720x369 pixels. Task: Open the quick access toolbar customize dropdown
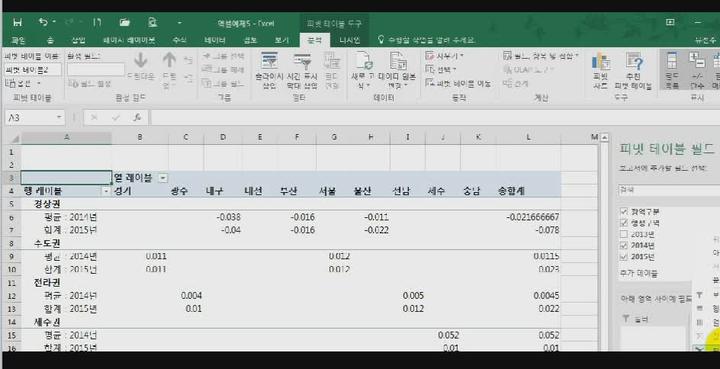pyautogui.click(x=180, y=22)
